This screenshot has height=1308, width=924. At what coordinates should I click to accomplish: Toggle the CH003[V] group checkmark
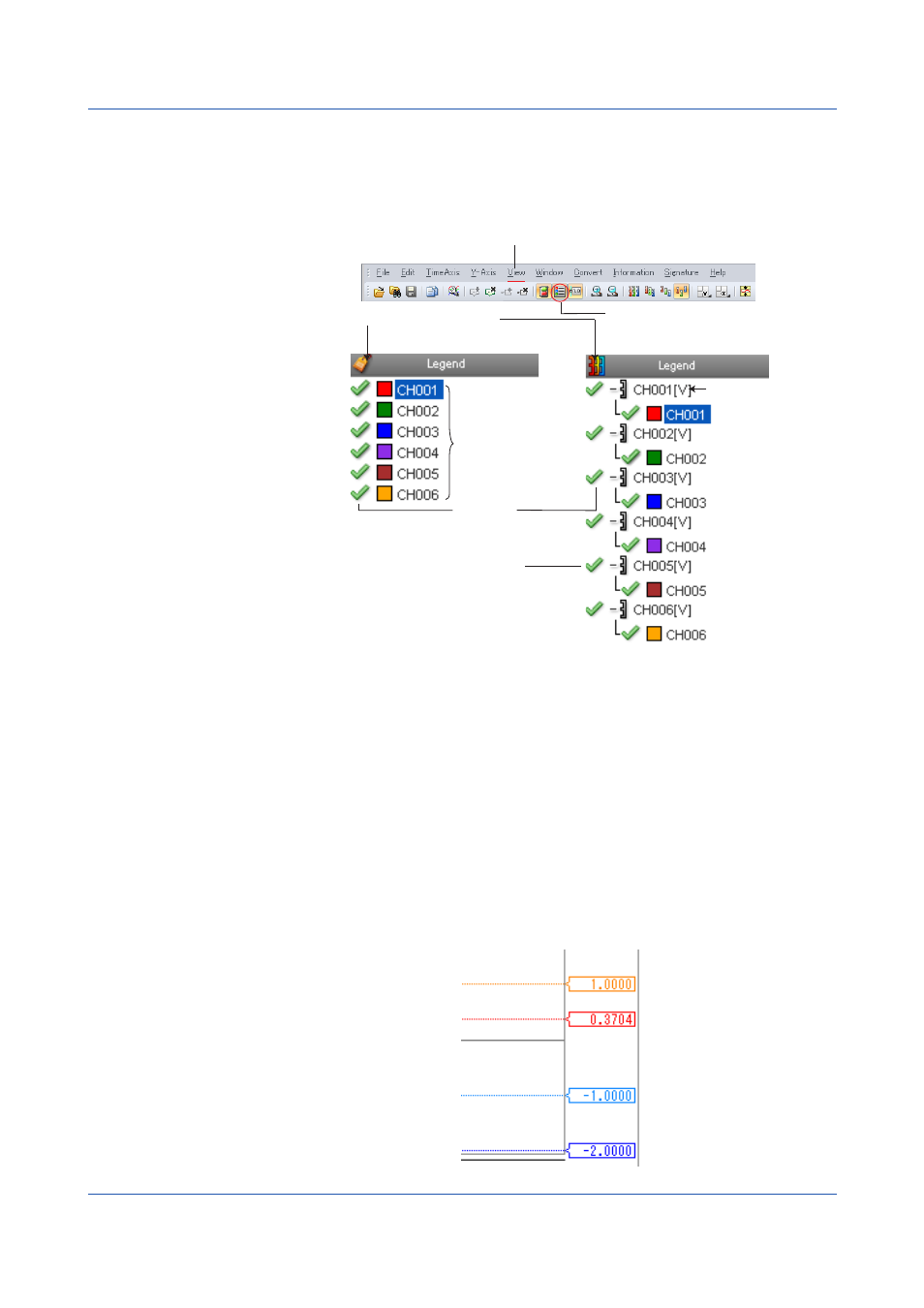point(595,477)
